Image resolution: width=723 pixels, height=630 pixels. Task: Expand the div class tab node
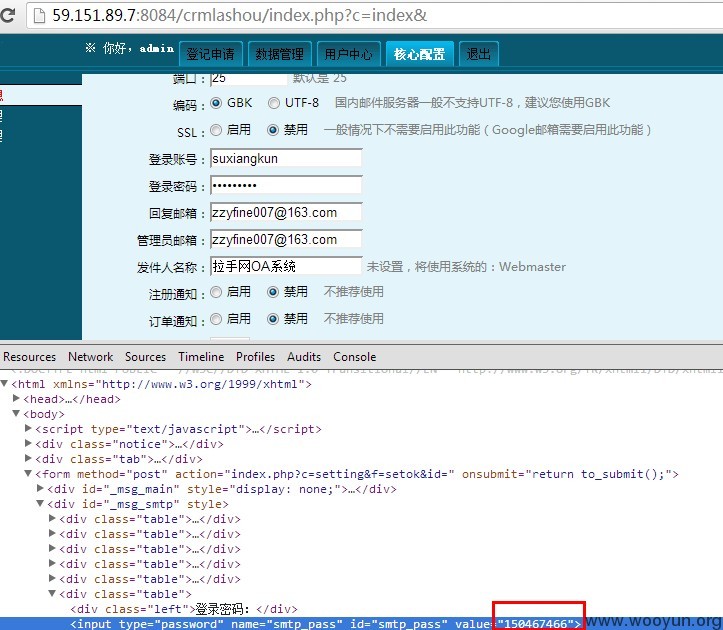pyautogui.click(x=28, y=458)
